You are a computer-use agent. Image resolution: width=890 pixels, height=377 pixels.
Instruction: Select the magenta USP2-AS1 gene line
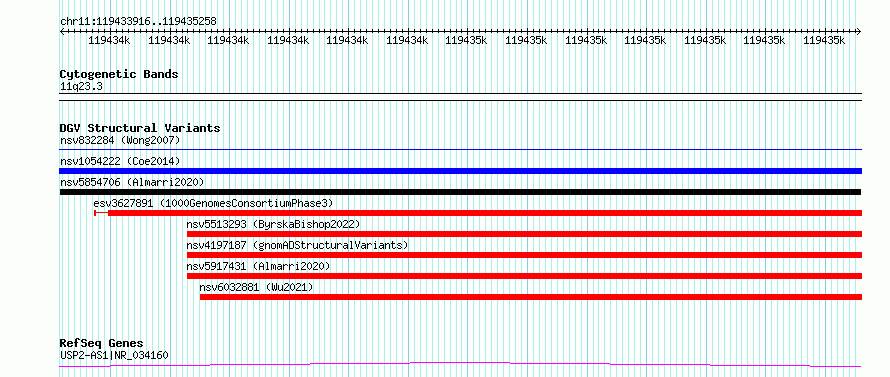click(461, 365)
